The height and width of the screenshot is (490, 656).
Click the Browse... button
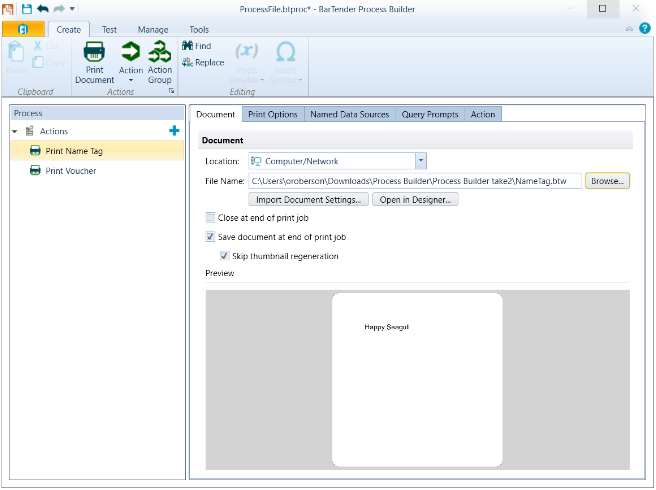(608, 180)
